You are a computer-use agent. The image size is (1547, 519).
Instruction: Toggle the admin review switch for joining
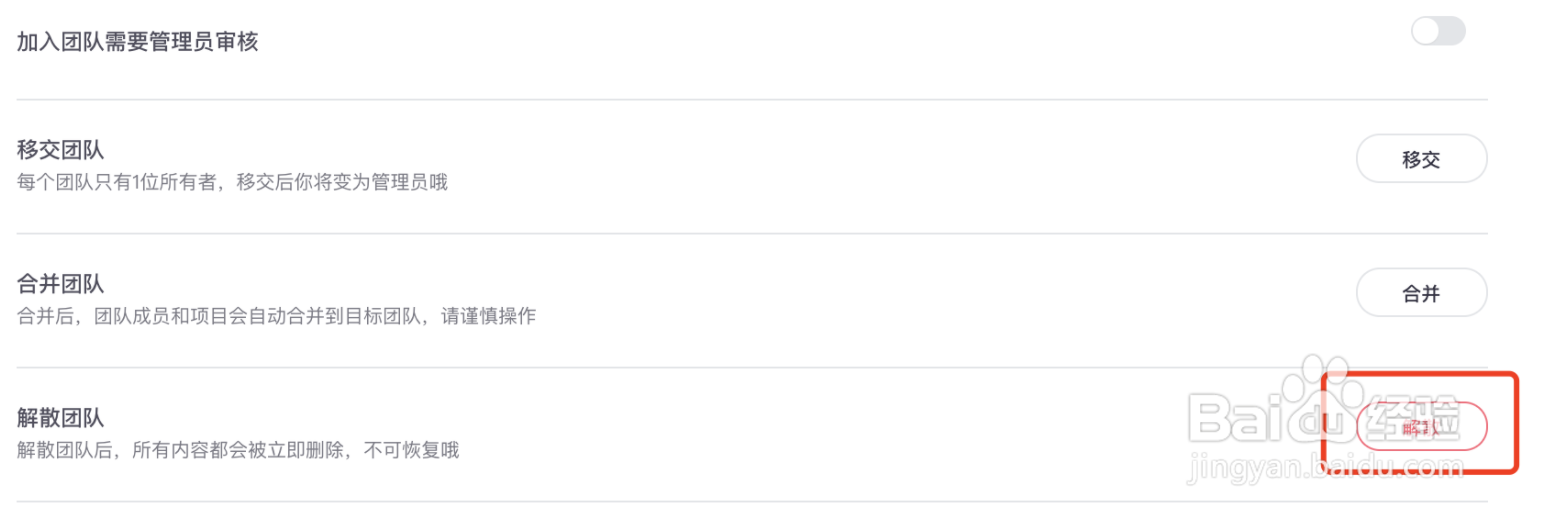pos(1437,32)
